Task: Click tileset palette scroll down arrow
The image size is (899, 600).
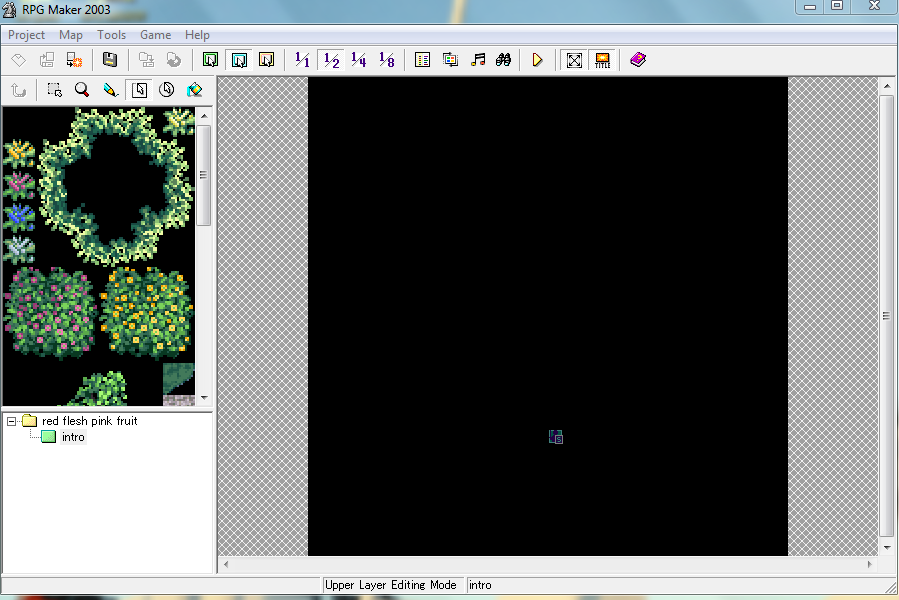Action: coord(204,397)
